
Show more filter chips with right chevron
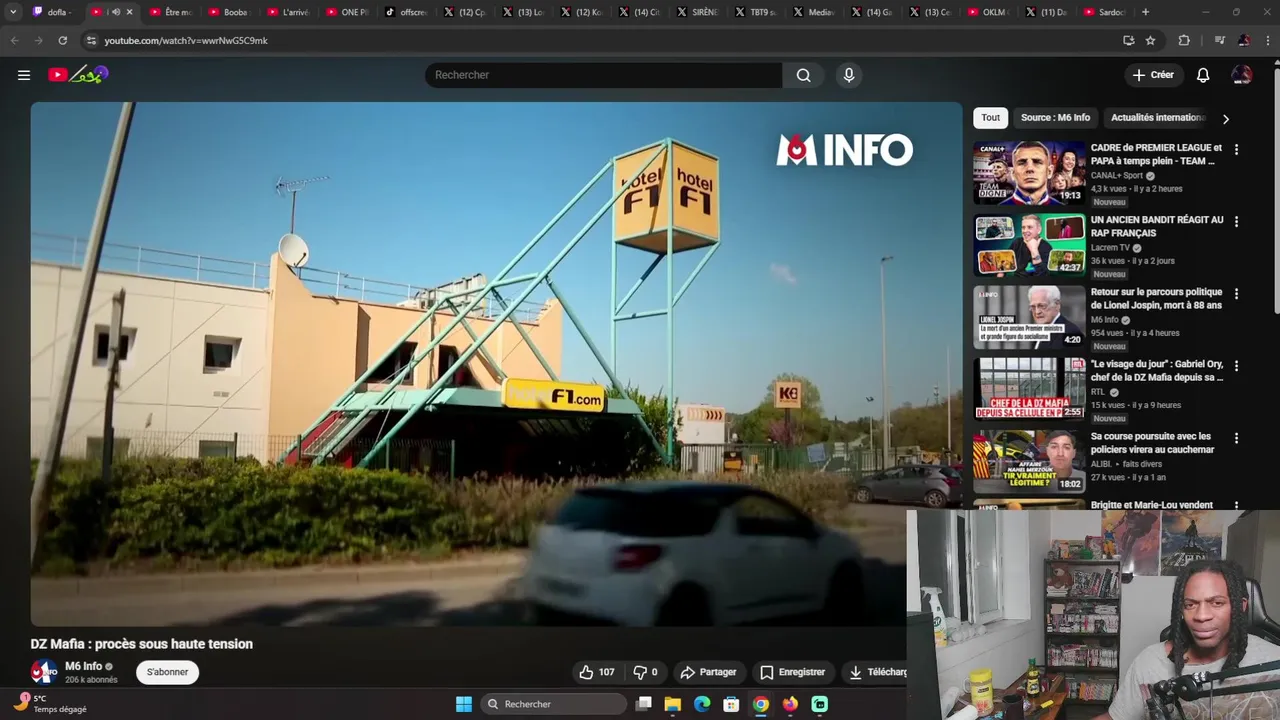point(1225,119)
